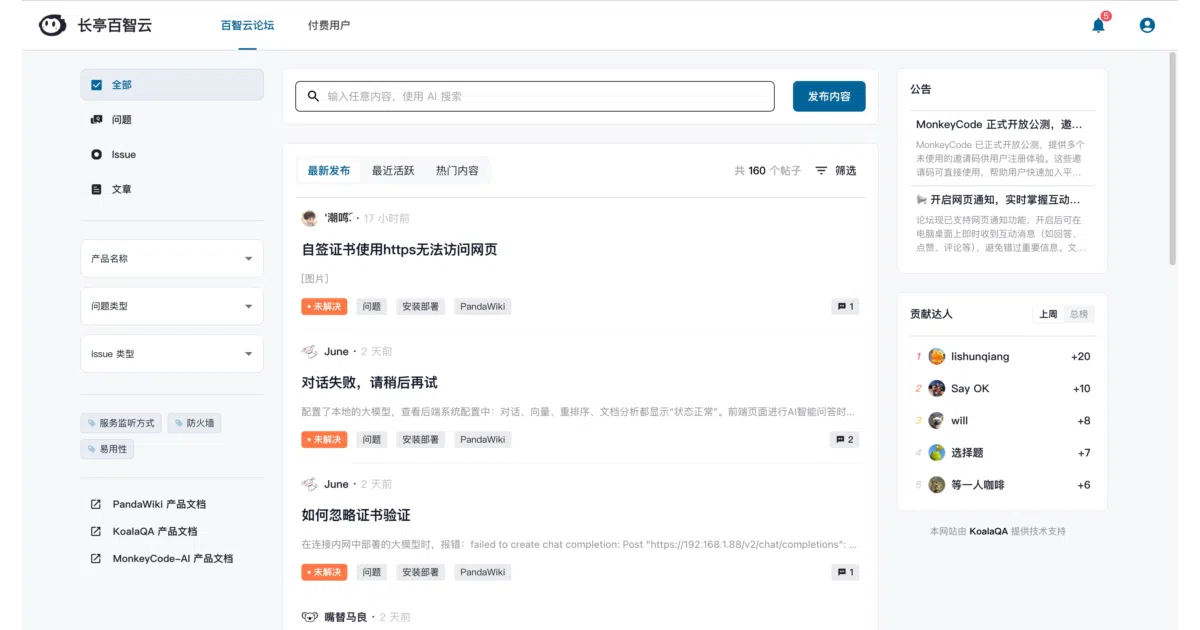Screen dimensions: 1200x630
Task: Expand the 问题类型 dropdown
Action: point(172,306)
